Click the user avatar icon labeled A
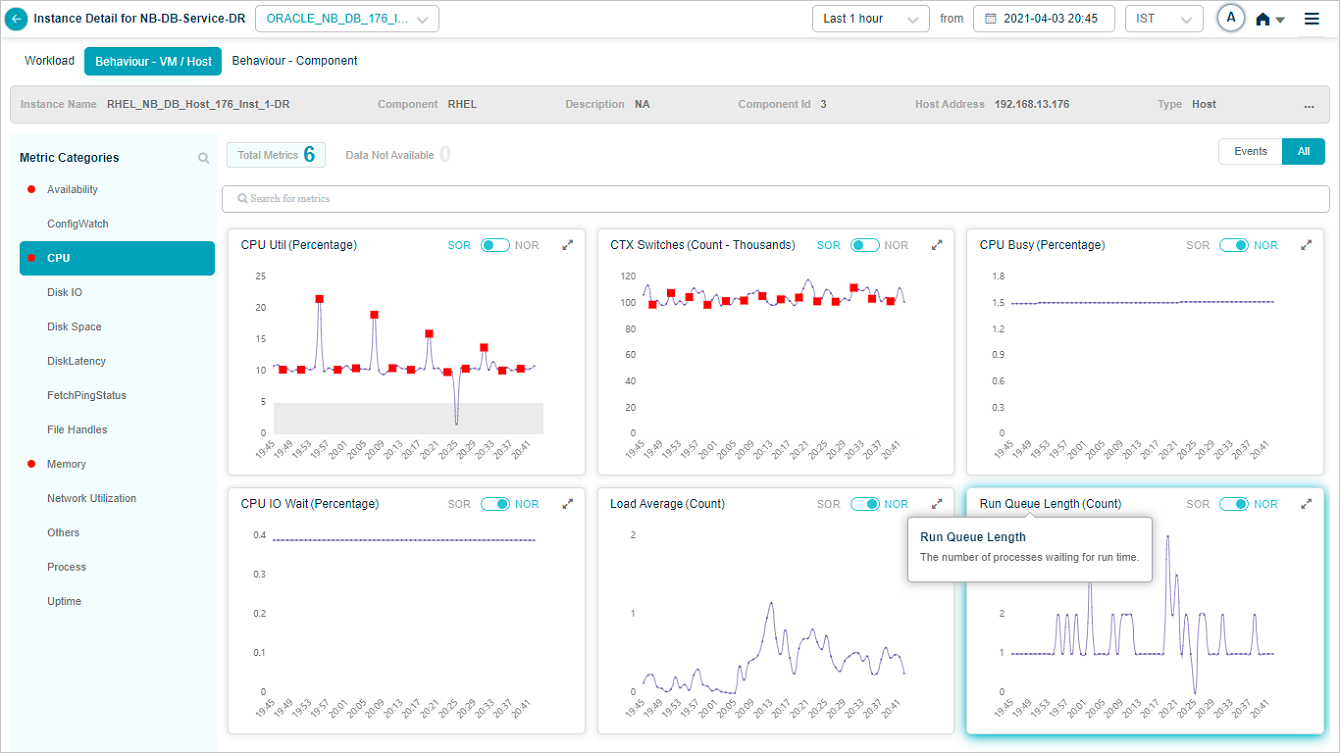The width and height of the screenshot is (1340, 753). 1231,18
